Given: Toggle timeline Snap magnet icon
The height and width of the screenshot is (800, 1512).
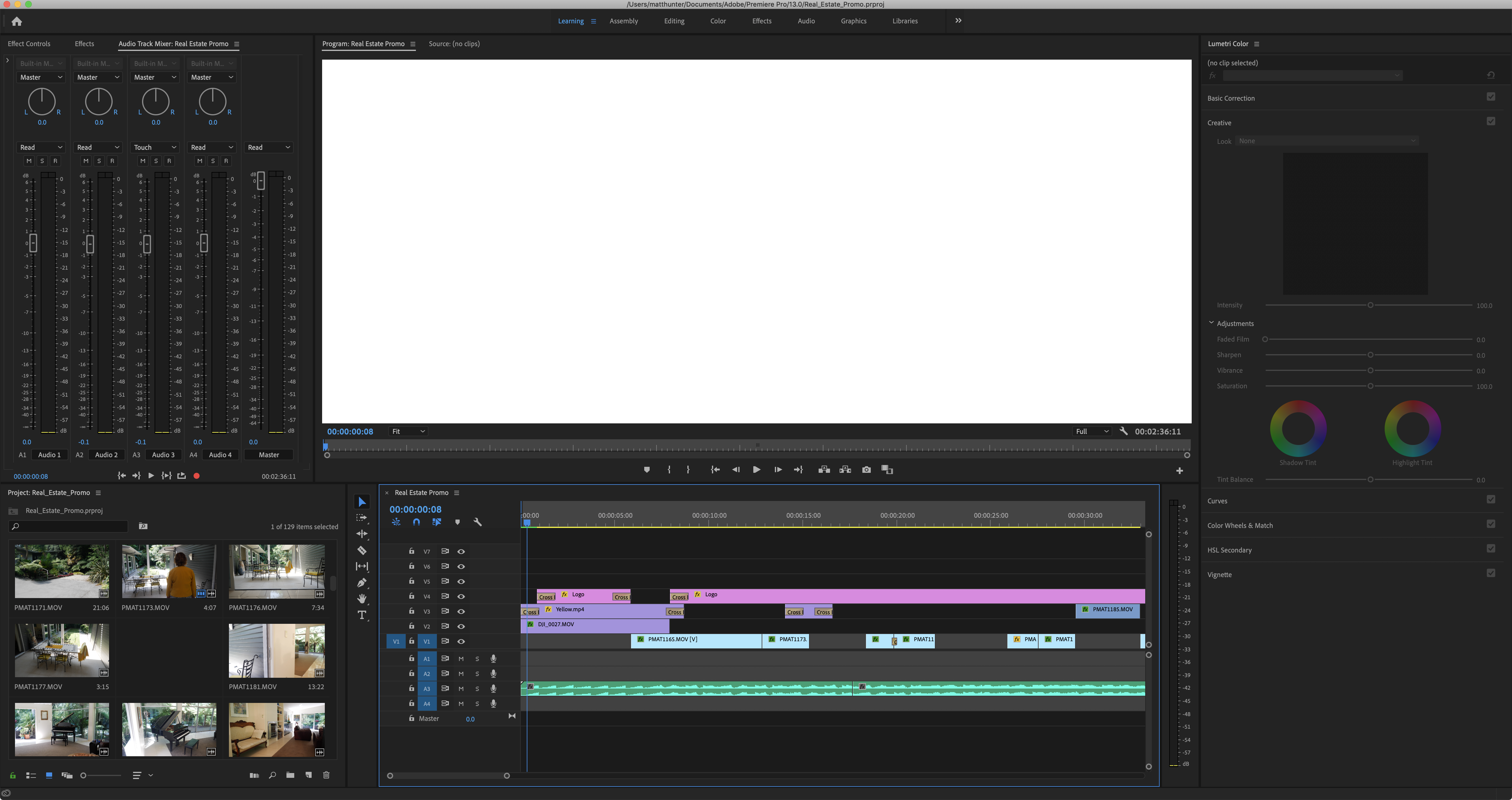Looking at the screenshot, I should [x=416, y=522].
